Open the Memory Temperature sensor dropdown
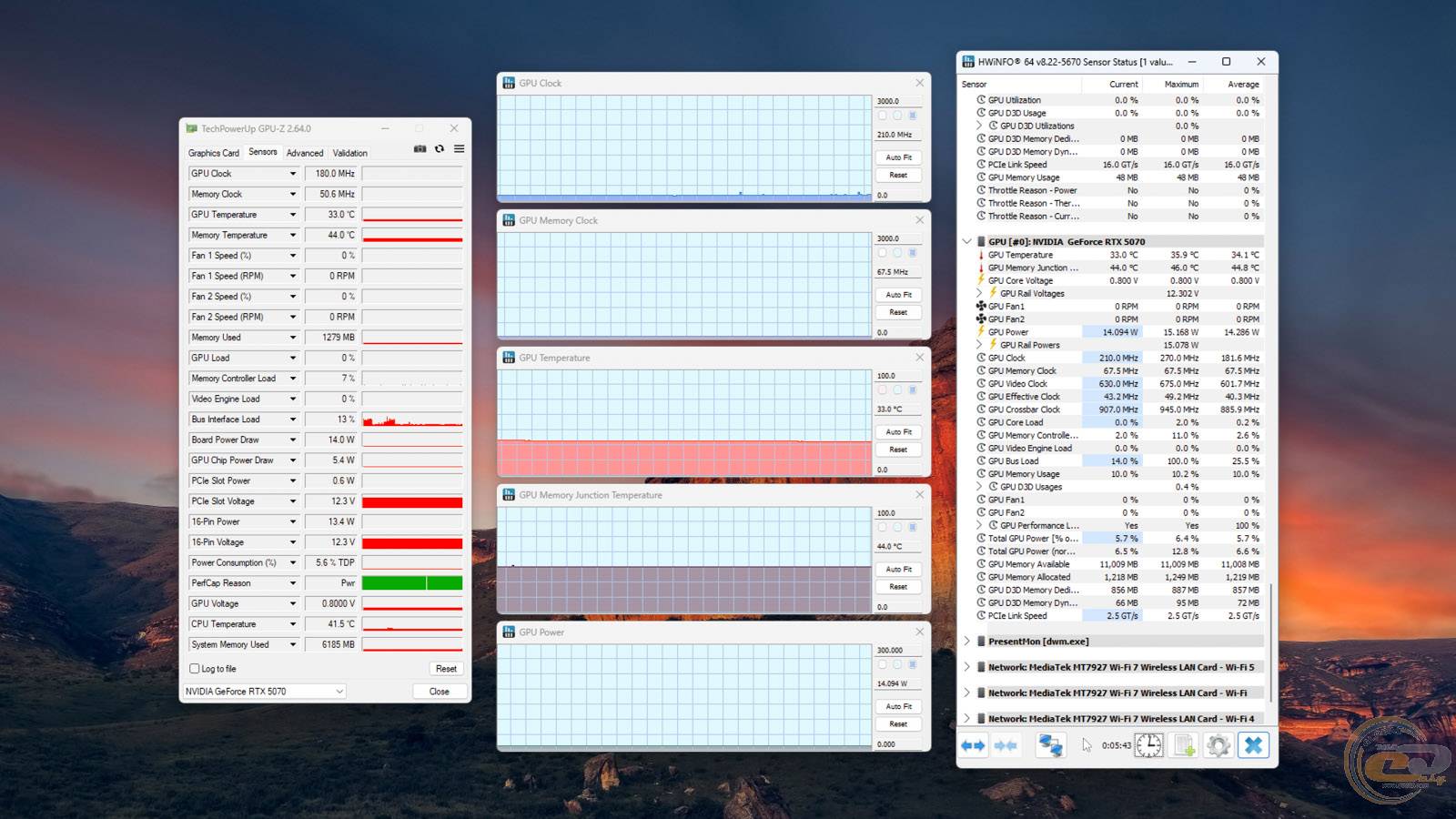 [293, 235]
